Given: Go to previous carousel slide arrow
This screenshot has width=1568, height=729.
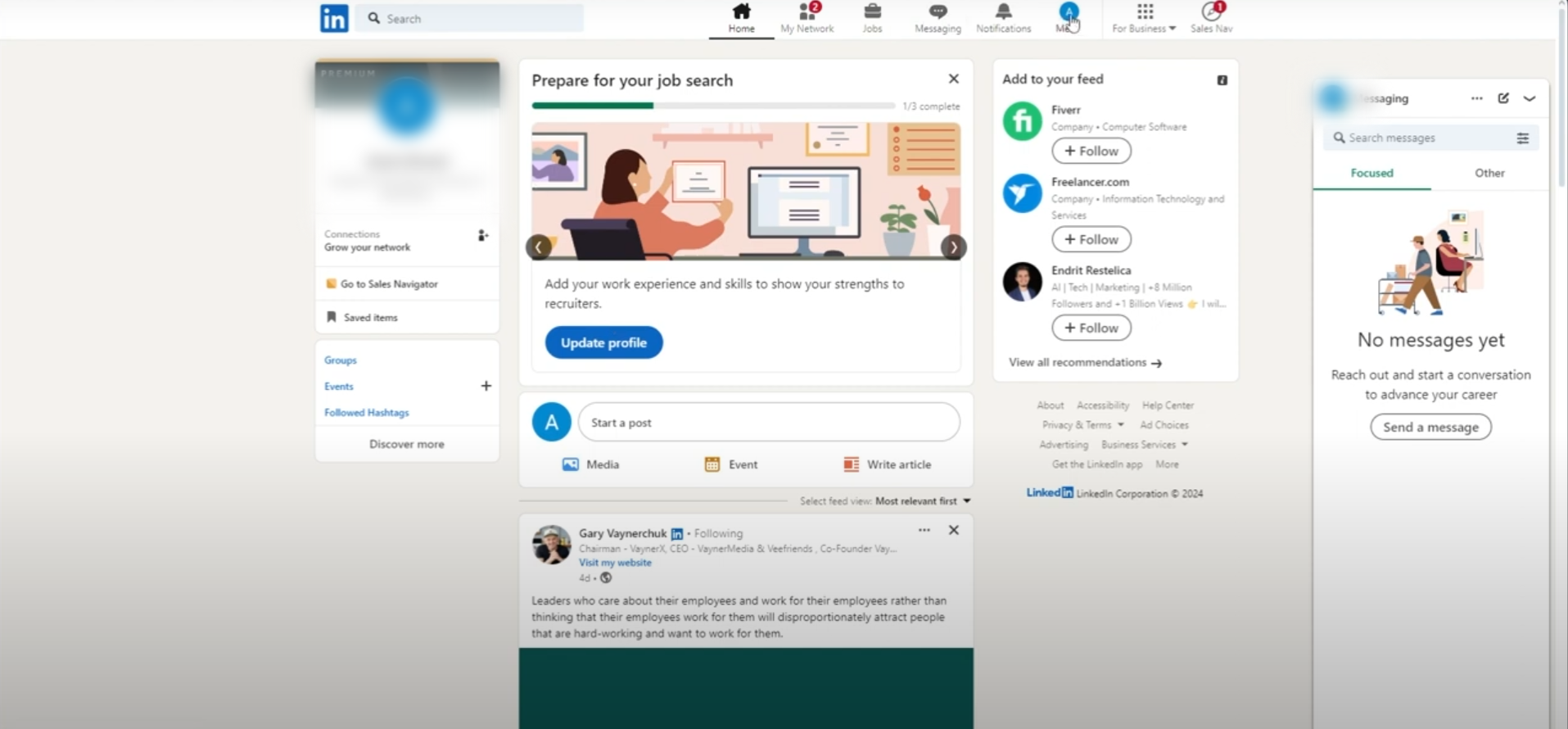Looking at the screenshot, I should coord(538,247).
